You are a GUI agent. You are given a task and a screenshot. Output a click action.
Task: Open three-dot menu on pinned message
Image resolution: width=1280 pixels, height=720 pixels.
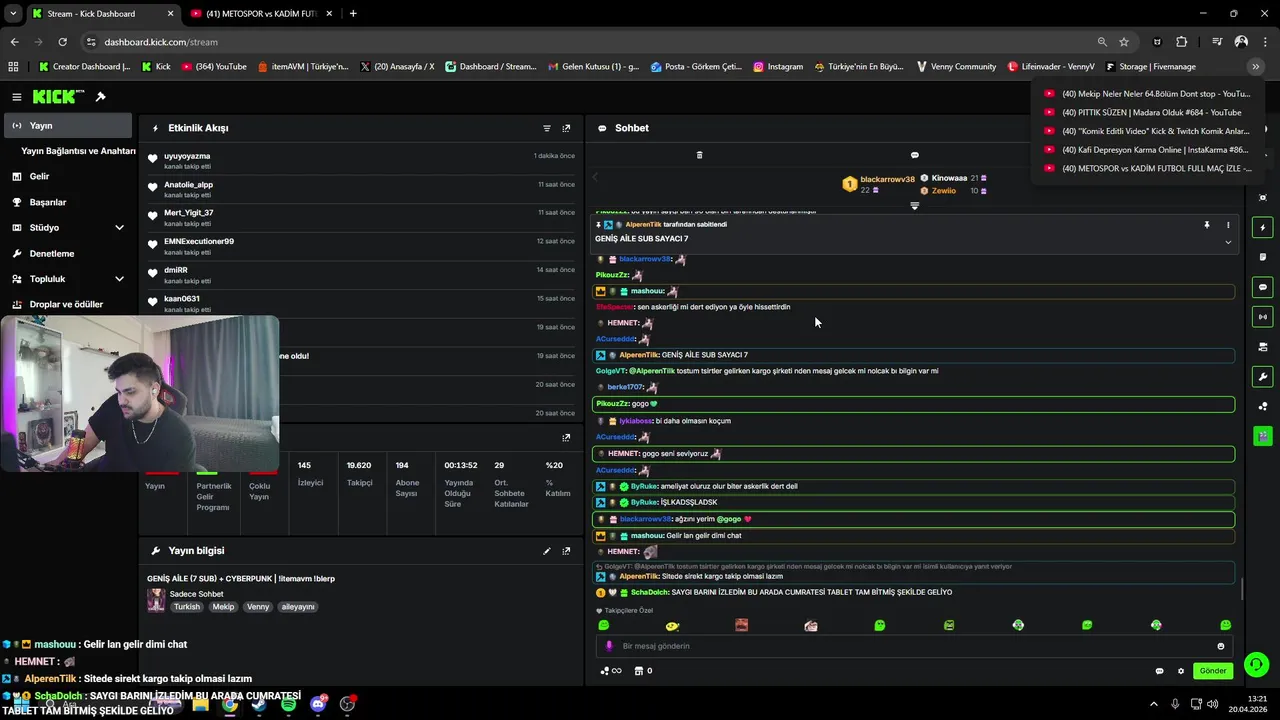pos(1228,225)
